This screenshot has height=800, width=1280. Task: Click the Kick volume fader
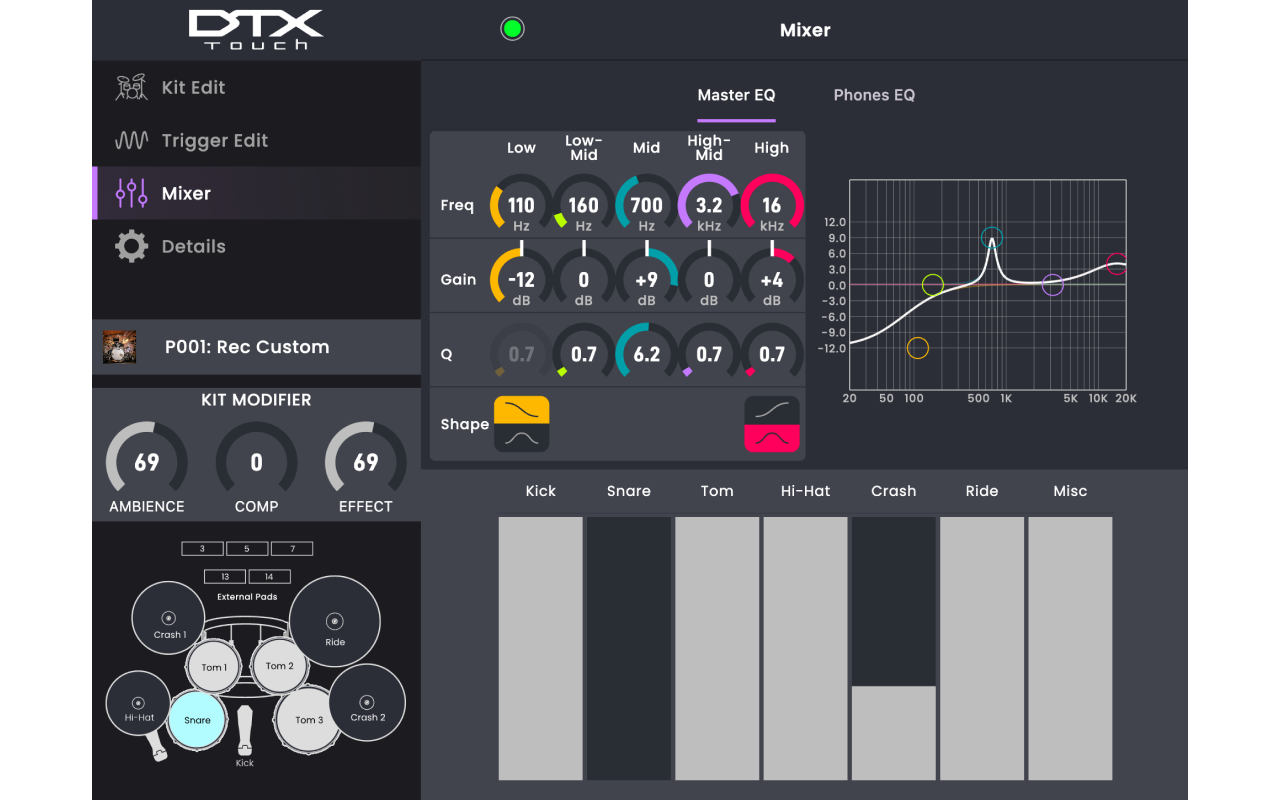(541, 648)
